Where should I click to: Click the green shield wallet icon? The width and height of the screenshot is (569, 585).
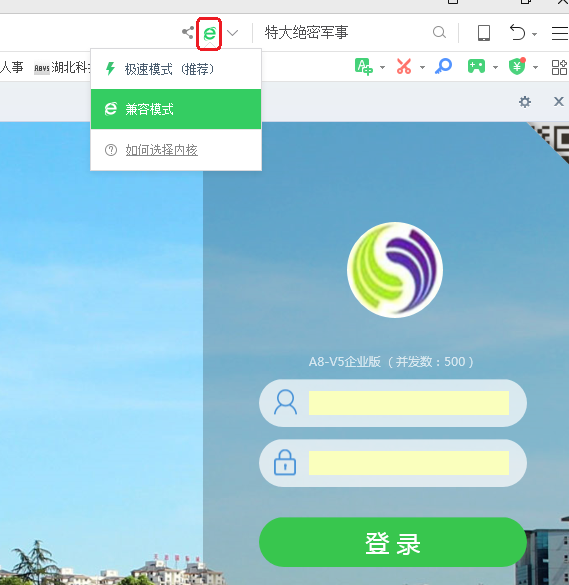[x=517, y=66]
